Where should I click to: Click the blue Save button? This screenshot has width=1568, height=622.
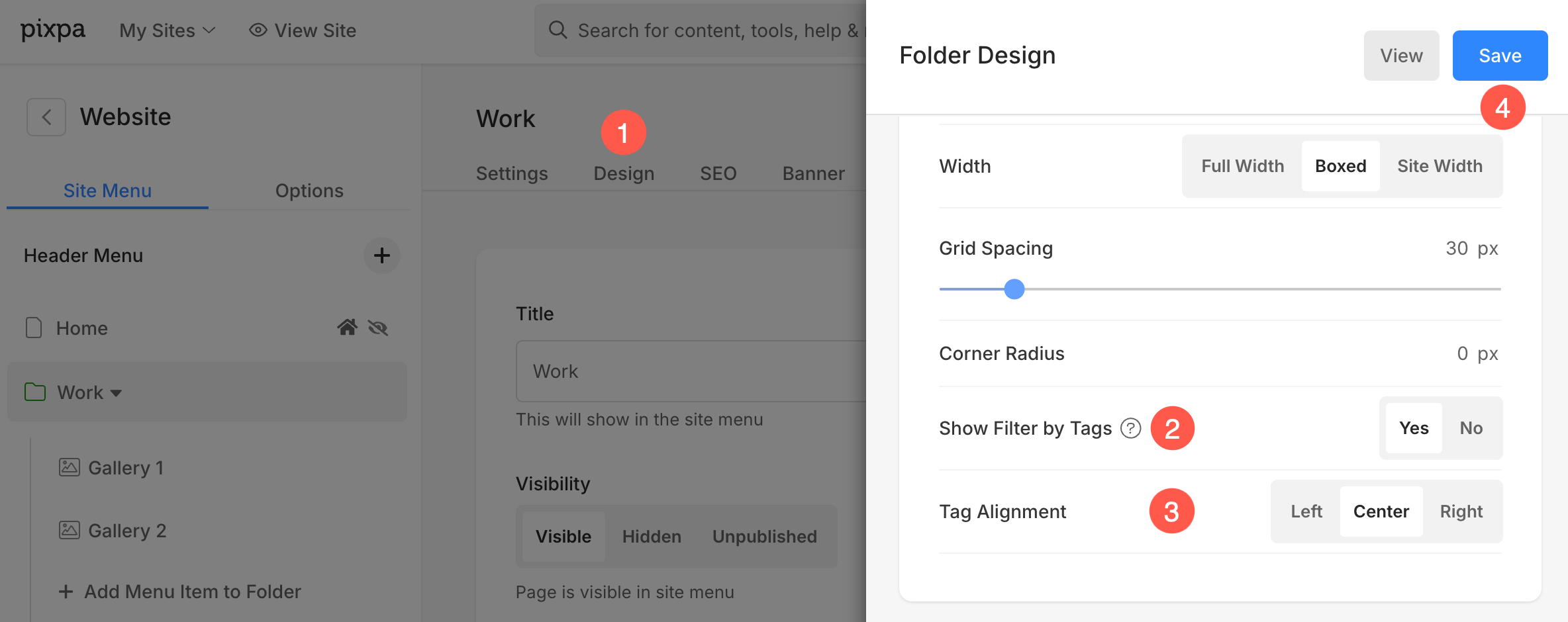1500,56
